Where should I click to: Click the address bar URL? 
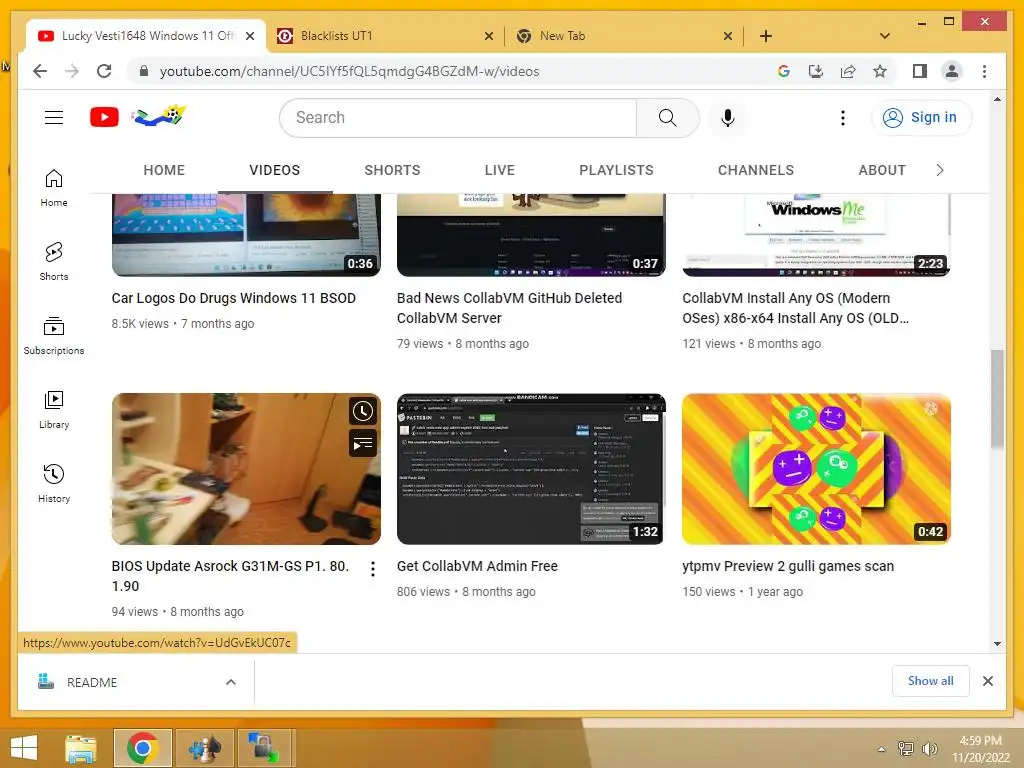[x=349, y=71]
